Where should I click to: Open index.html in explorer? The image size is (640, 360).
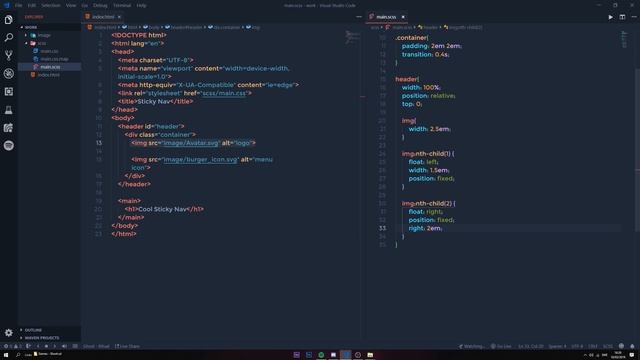49,75
